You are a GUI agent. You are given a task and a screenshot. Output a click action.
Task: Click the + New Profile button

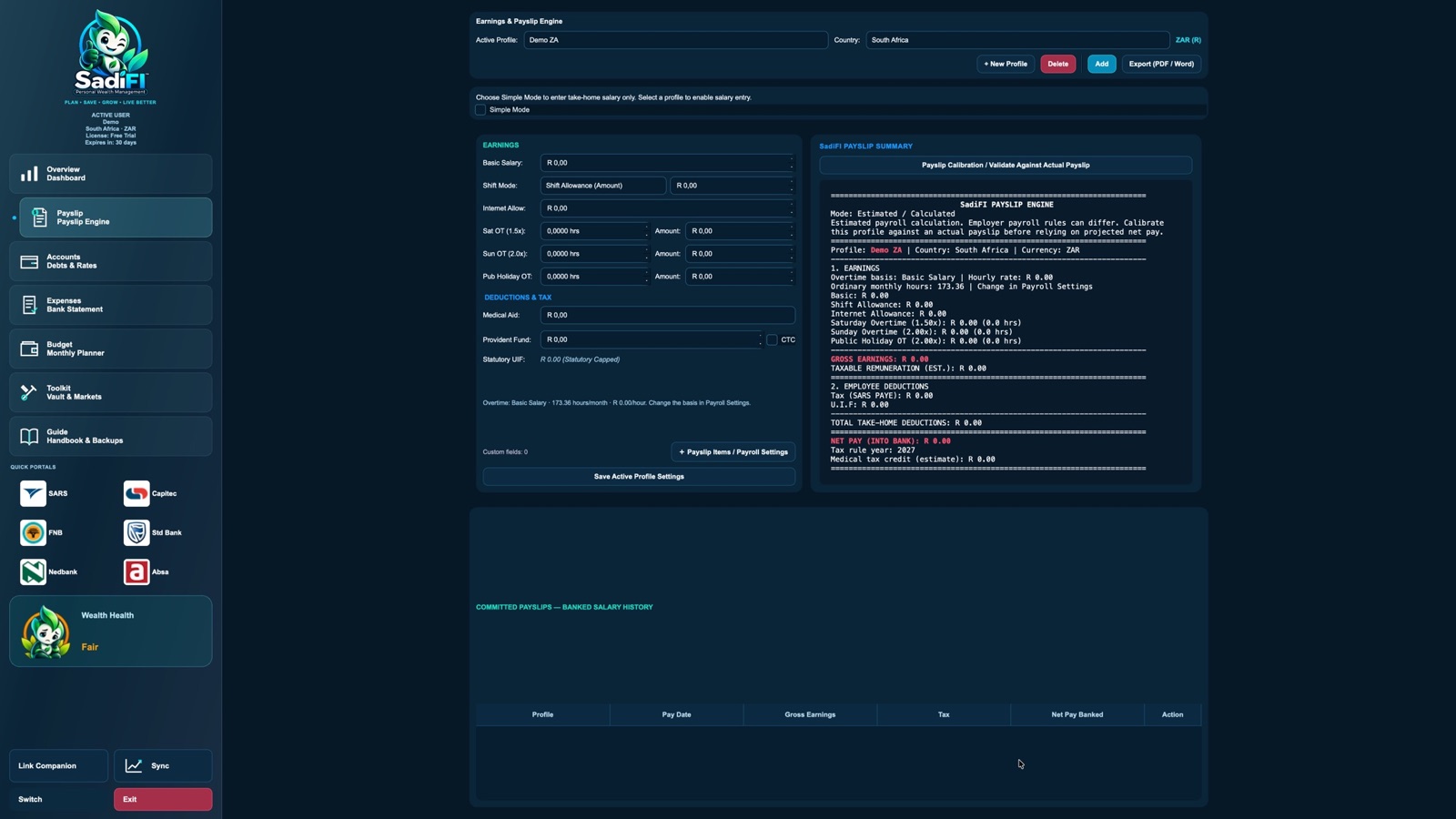tap(1006, 64)
